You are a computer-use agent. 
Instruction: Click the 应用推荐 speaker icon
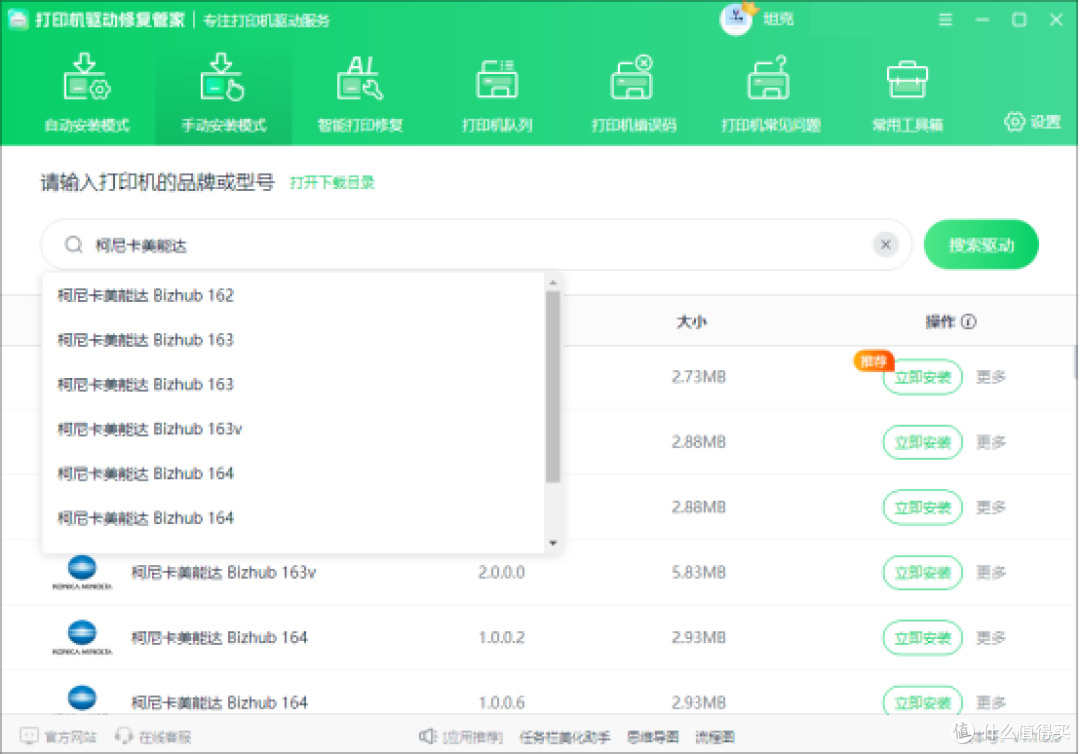pyautogui.click(x=428, y=737)
